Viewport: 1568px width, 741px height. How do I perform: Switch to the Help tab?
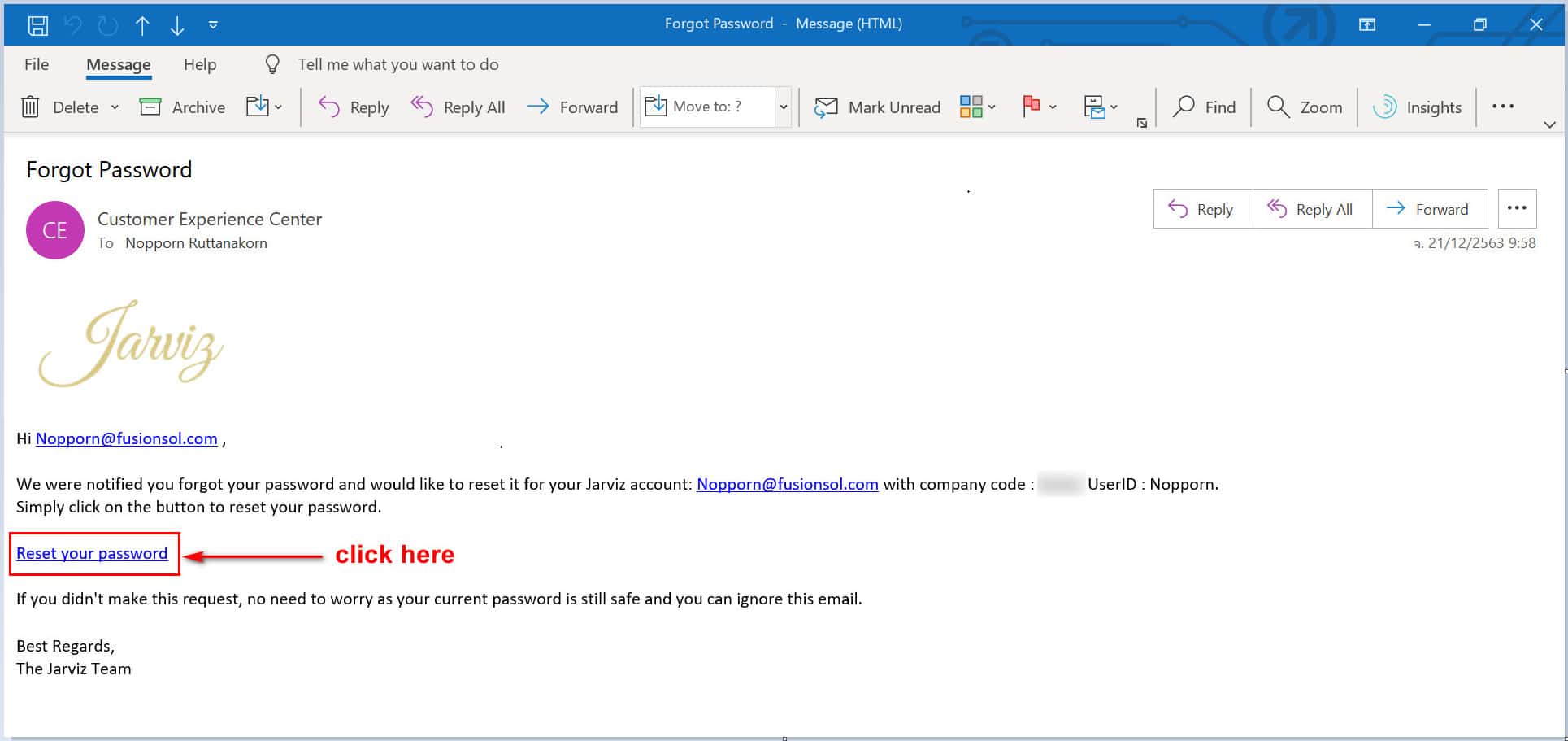click(x=200, y=64)
